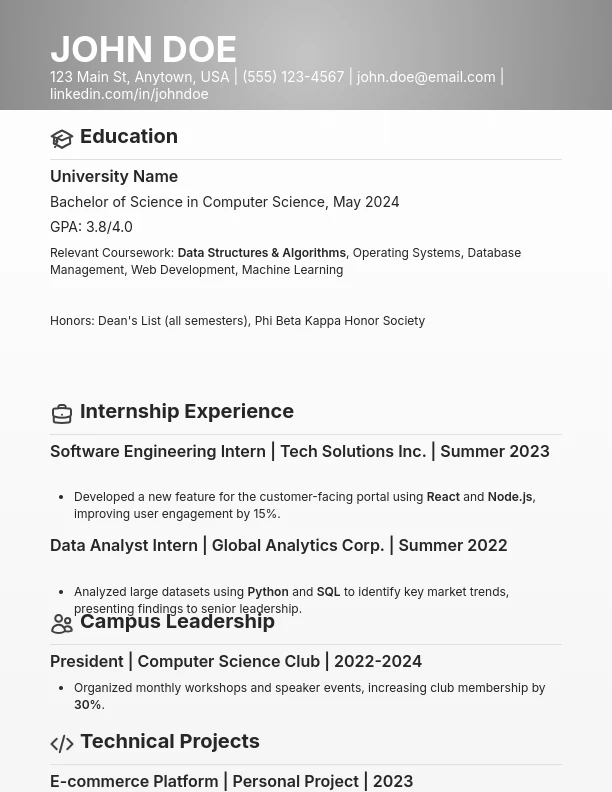Screen dimensions: 612x792
Task: Click the people Campus Leadership icon
Action: point(62,625)
